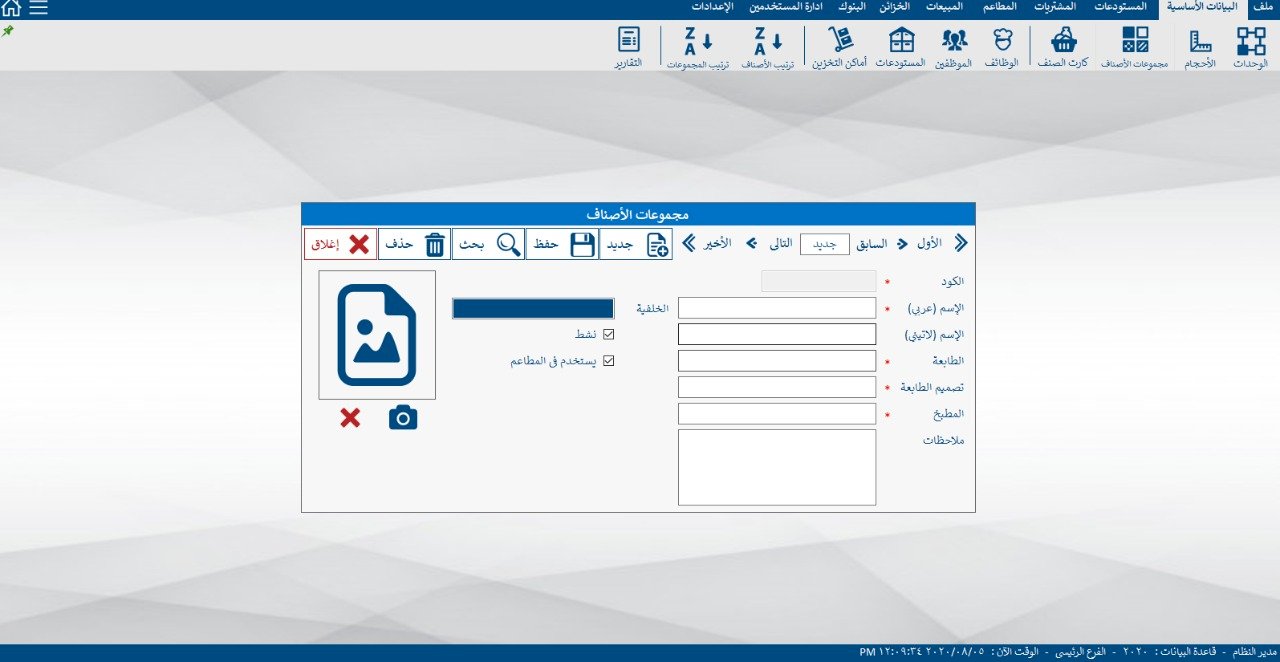Click the حفظ (Save) button

click(x=561, y=244)
